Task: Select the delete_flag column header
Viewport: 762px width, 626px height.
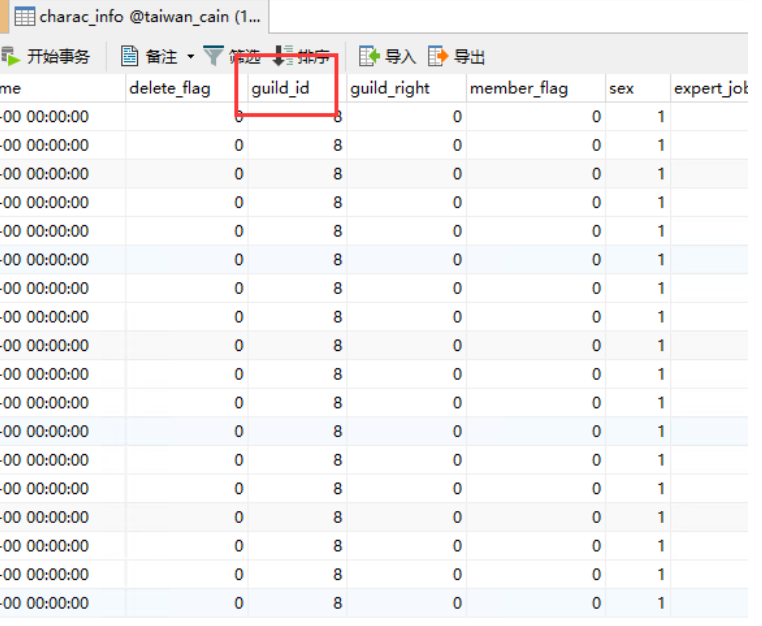Action: (170, 88)
